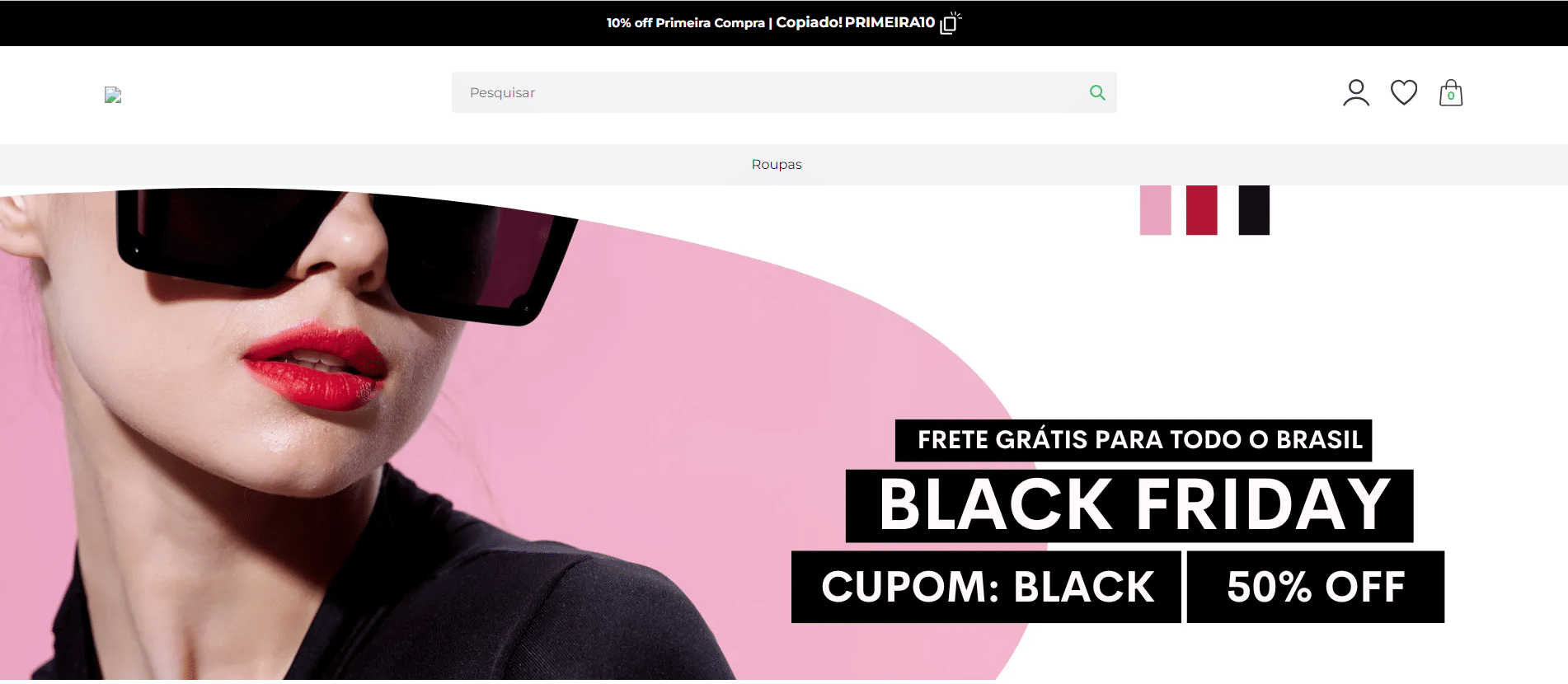
Task: Click the 10% off Primeira Compra text
Action: tap(686, 23)
